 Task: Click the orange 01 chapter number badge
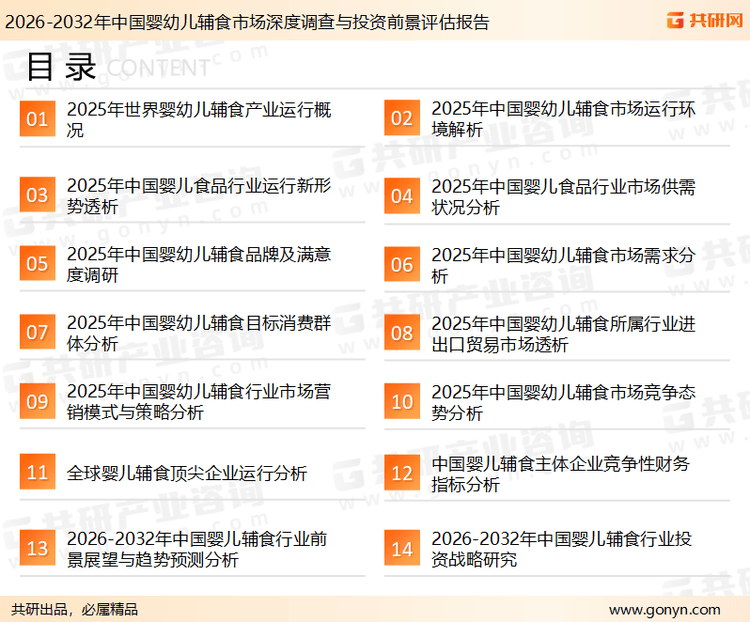click(37, 119)
